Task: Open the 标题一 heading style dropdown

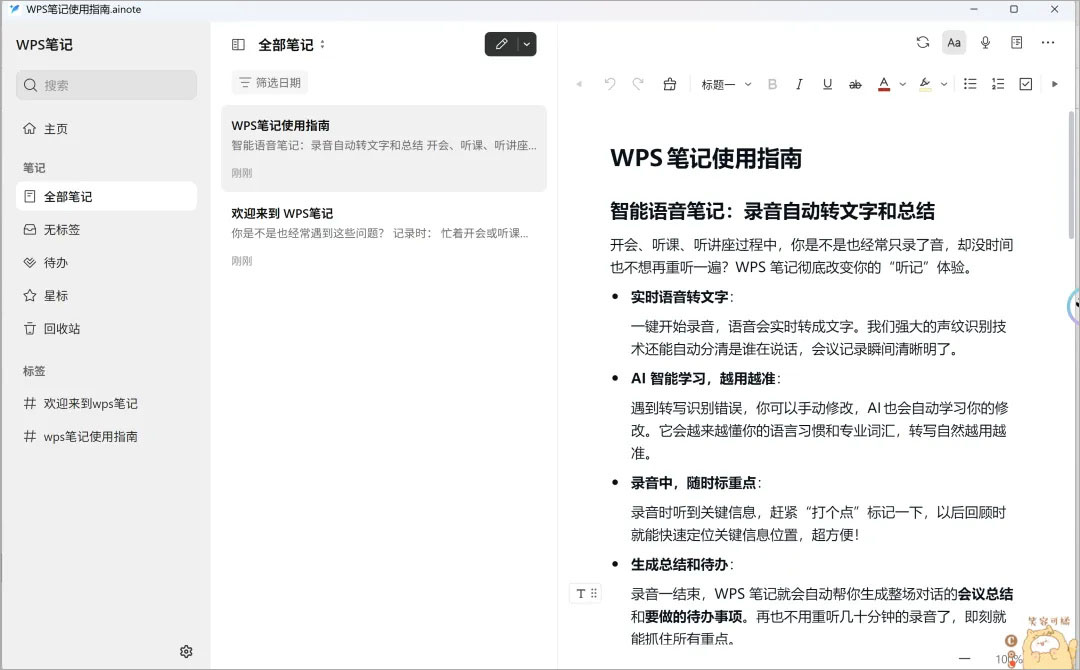Action: [x=726, y=85]
